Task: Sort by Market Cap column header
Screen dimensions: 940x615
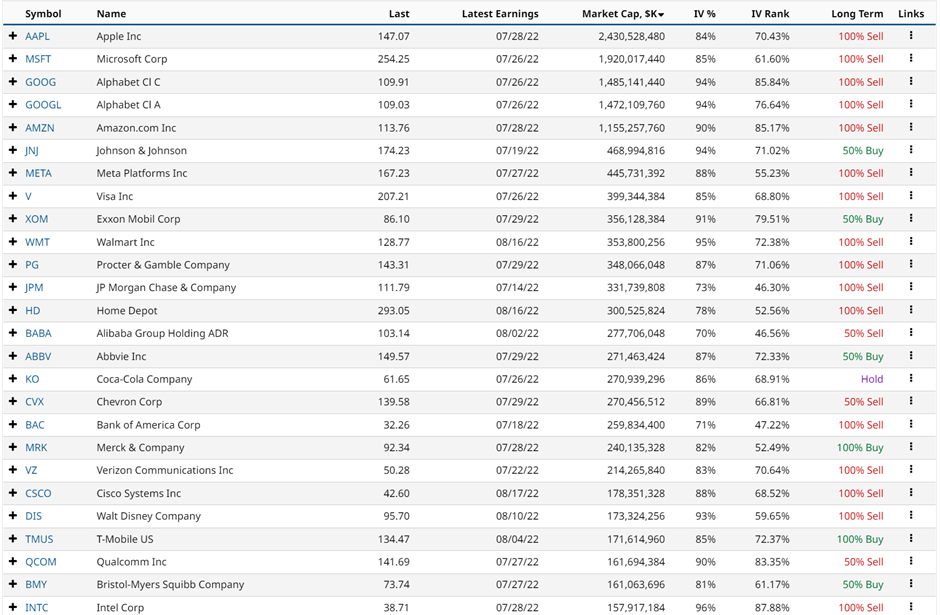Action: 622,14
